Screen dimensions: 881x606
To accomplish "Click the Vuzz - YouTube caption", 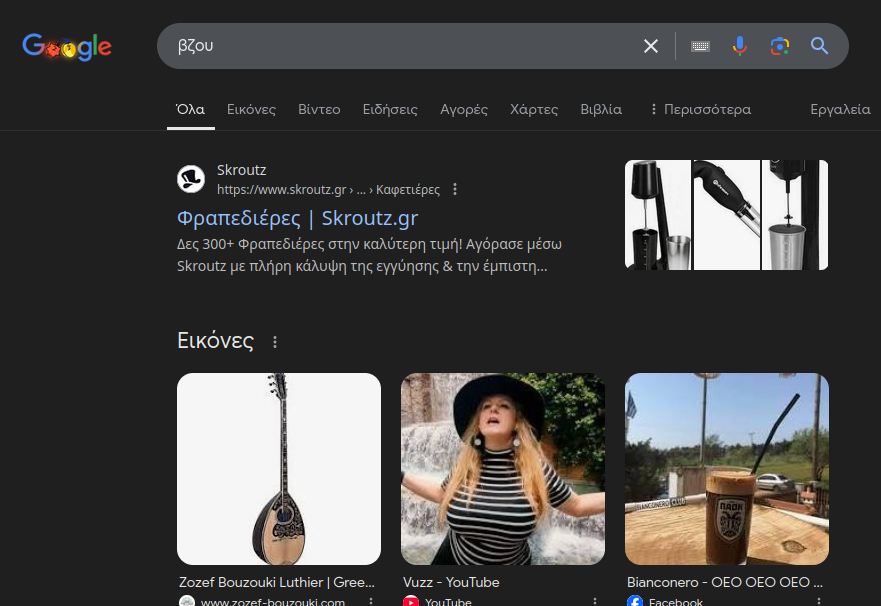I will pyautogui.click(x=451, y=582).
